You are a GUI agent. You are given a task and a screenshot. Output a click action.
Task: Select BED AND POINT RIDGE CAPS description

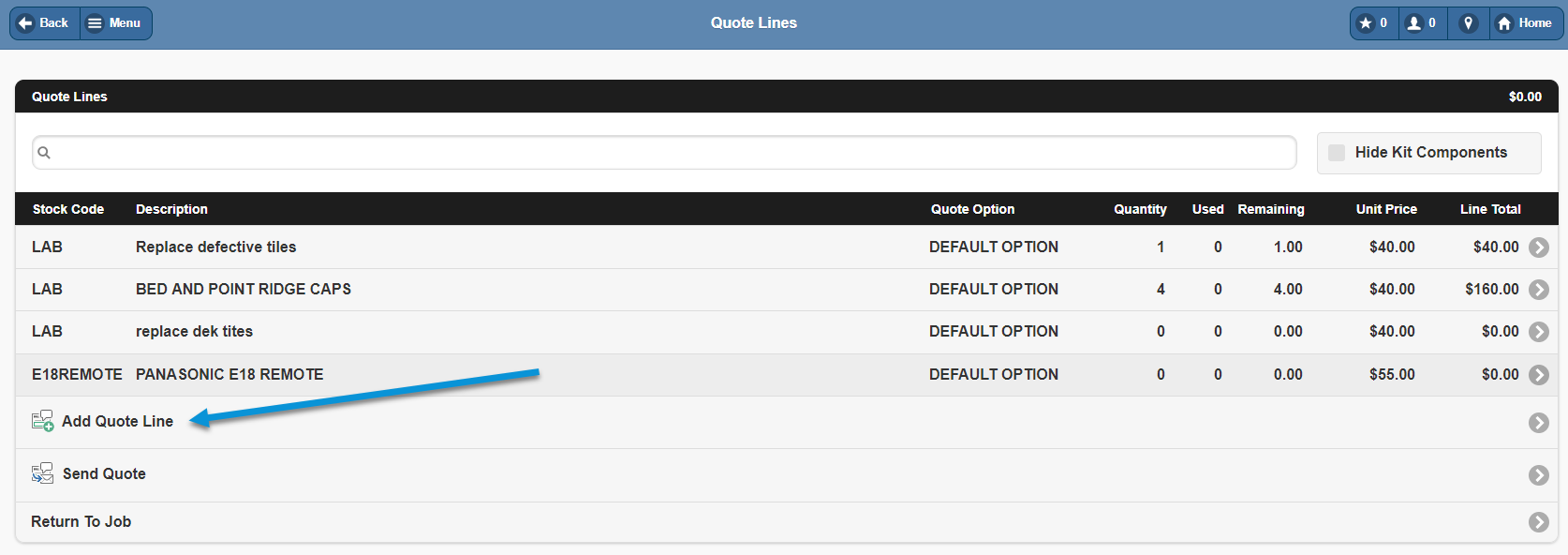pos(244,290)
